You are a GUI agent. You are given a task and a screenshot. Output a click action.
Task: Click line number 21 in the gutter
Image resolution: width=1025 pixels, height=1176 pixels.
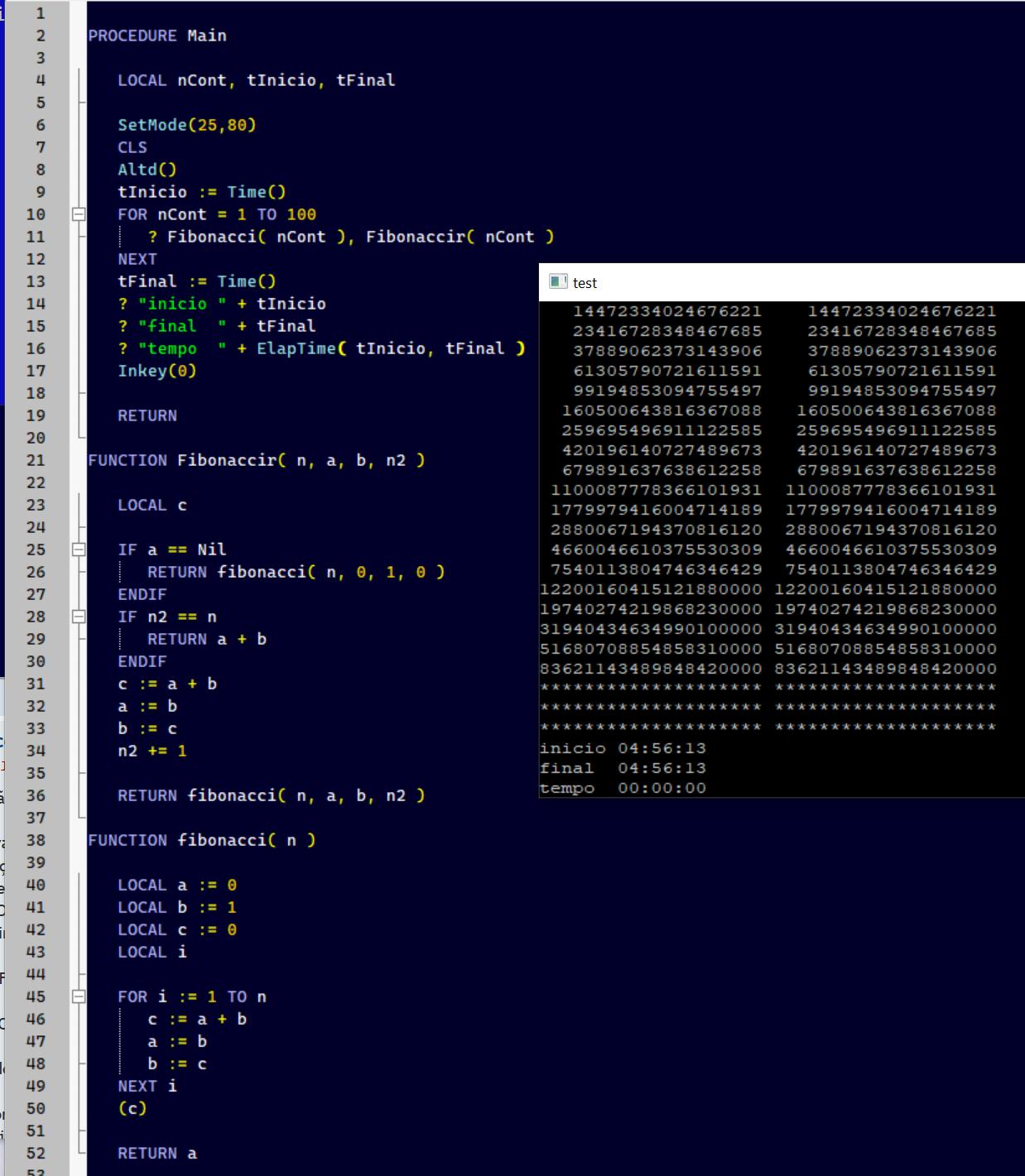(x=36, y=460)
